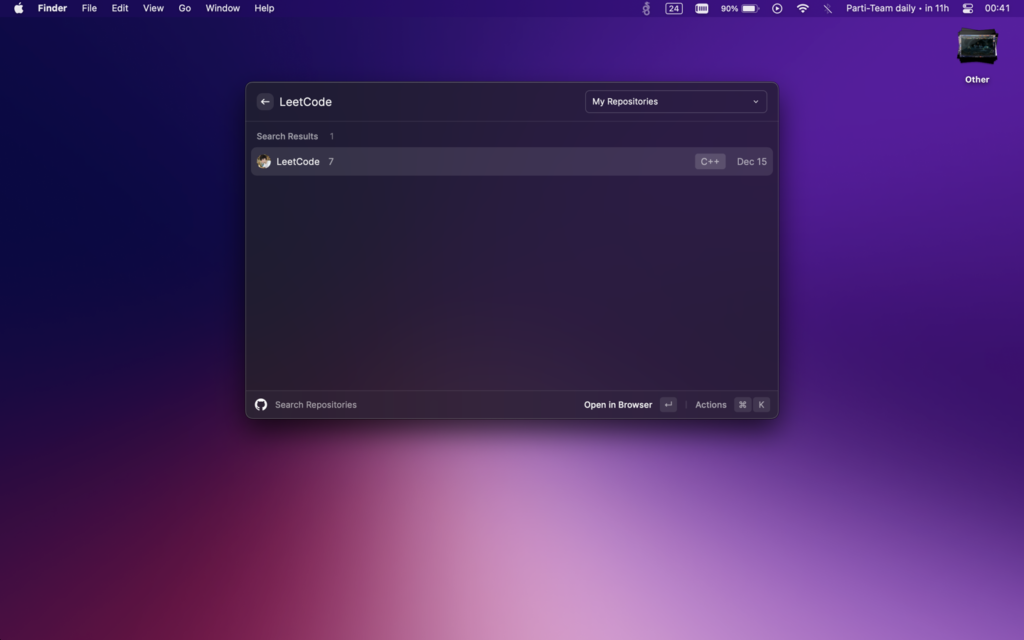Click the keyboard-like menu bar icon
The image size is (1024, 640).
coord(702,8)
